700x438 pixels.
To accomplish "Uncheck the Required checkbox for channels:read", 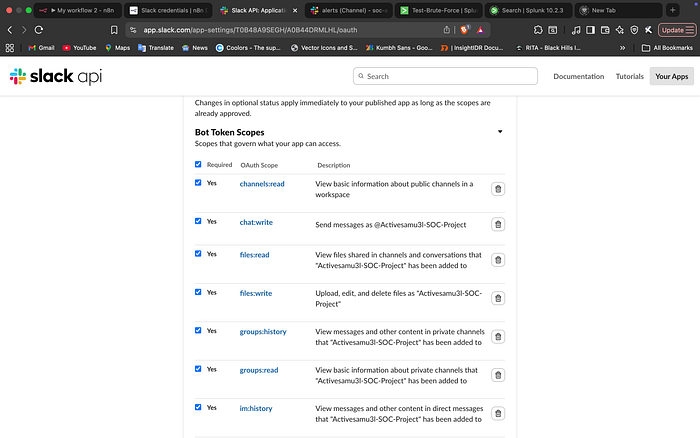I will coord(198,183).
